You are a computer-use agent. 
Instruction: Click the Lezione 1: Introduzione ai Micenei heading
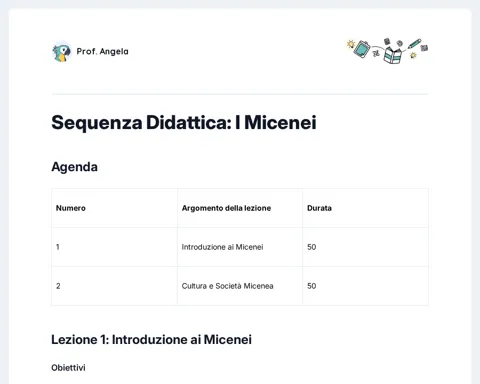click(x=151, y=340)
